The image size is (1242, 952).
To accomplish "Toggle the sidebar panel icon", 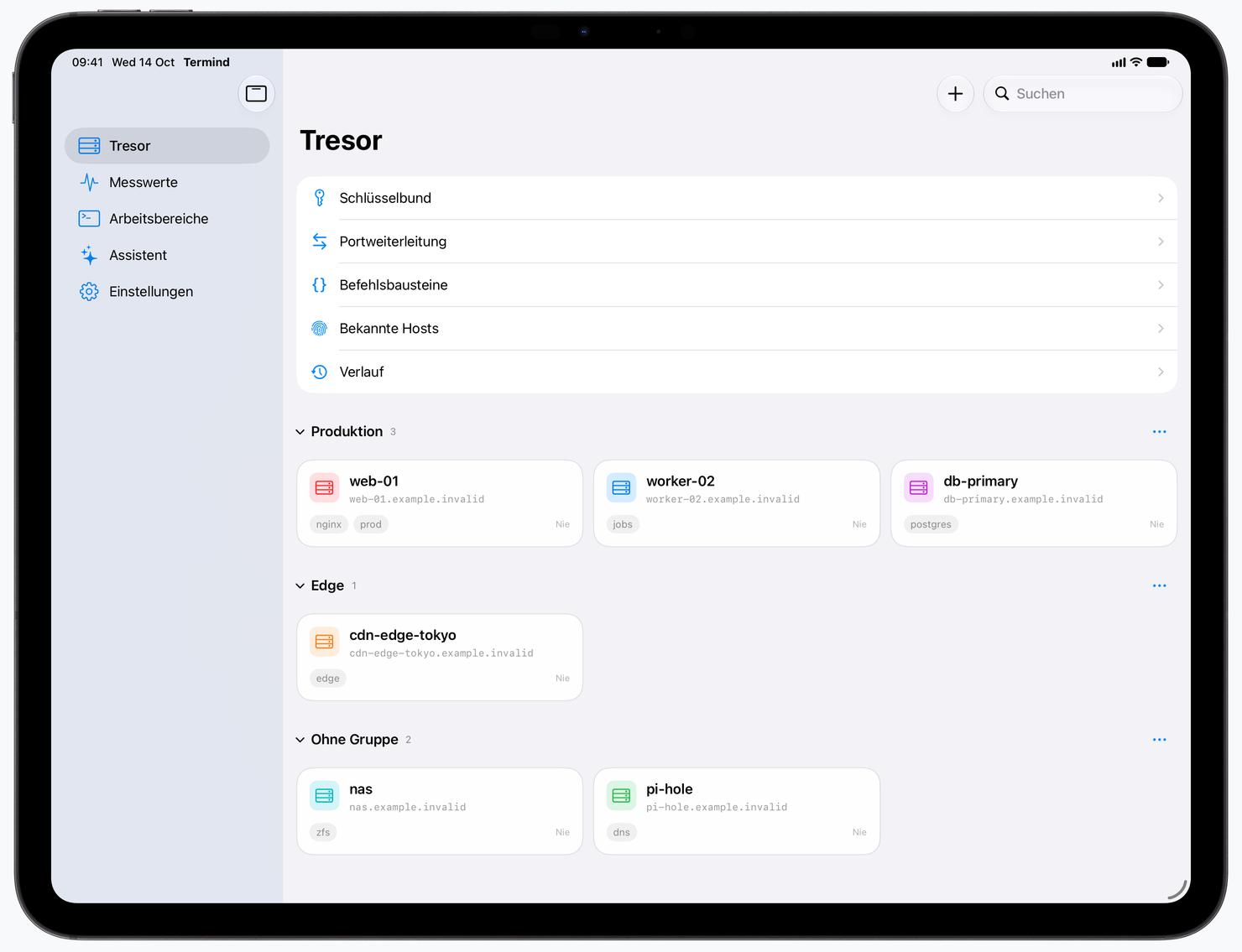I will (x=256, y=94).
